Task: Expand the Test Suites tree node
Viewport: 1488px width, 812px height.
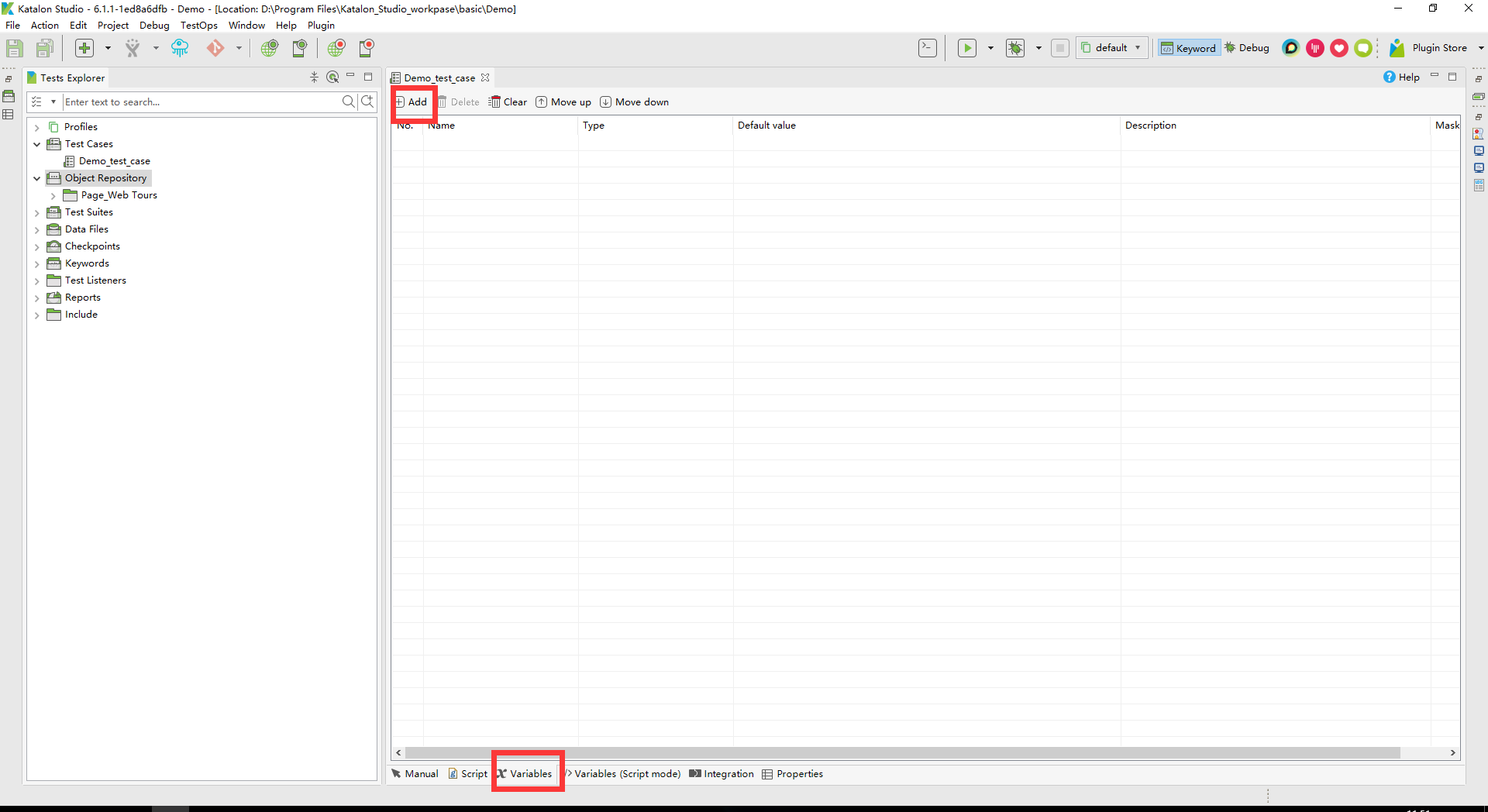Action: [36, 212]
